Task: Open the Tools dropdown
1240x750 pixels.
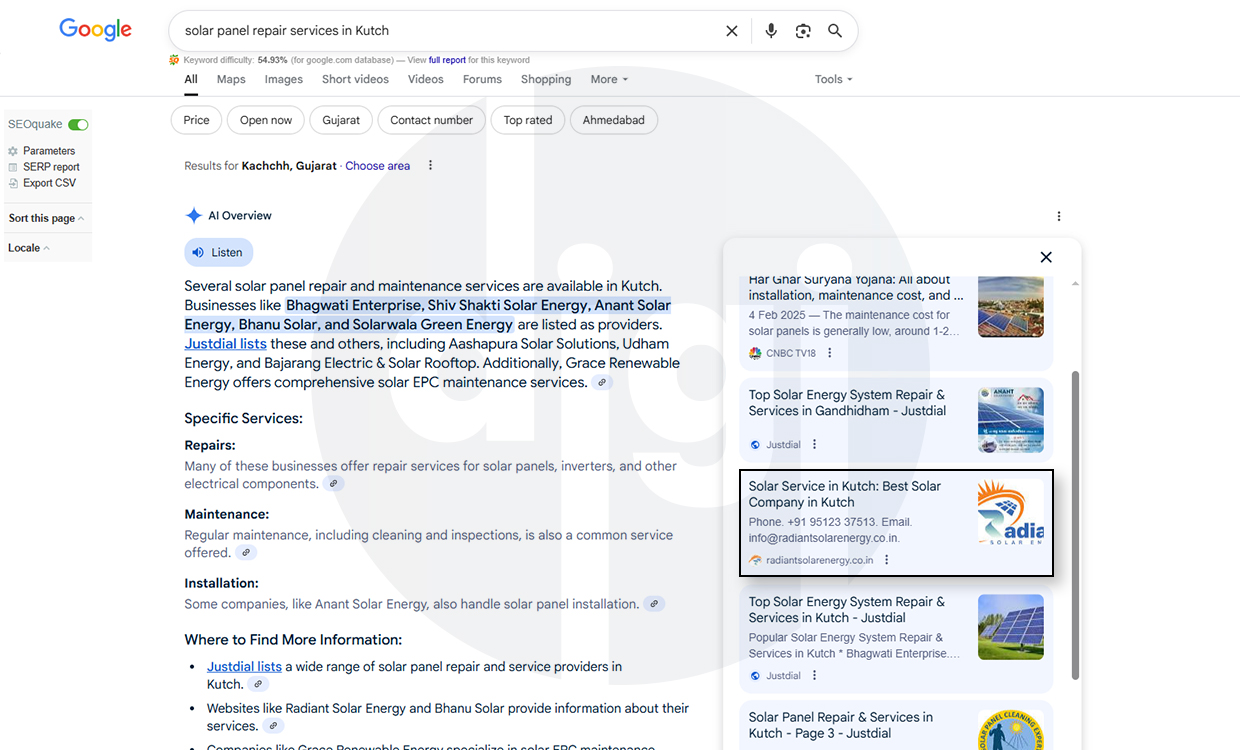Action: pos(833,80)
